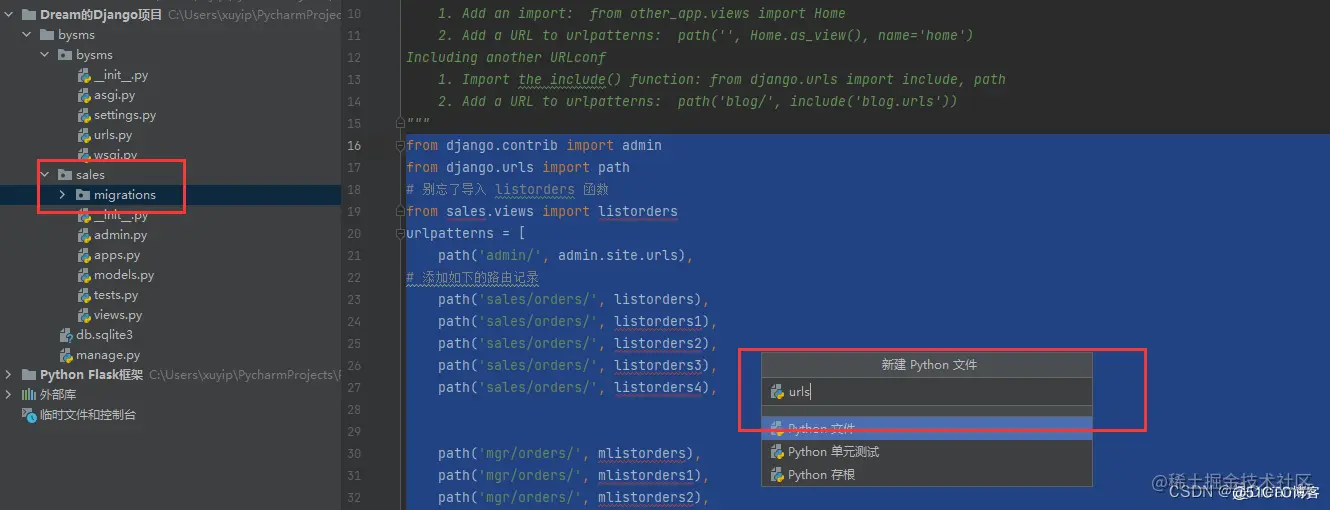This screenshot has height=510, width=1330.
Task: Click 'from sales.views import listorders' line
Action: click(542, 211)
